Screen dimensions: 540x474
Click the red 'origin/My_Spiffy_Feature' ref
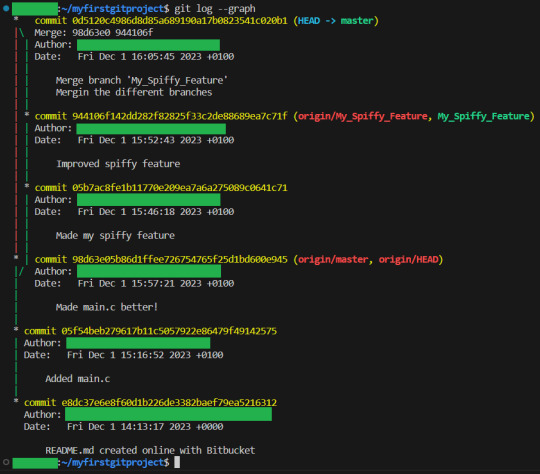pos(363,116)
